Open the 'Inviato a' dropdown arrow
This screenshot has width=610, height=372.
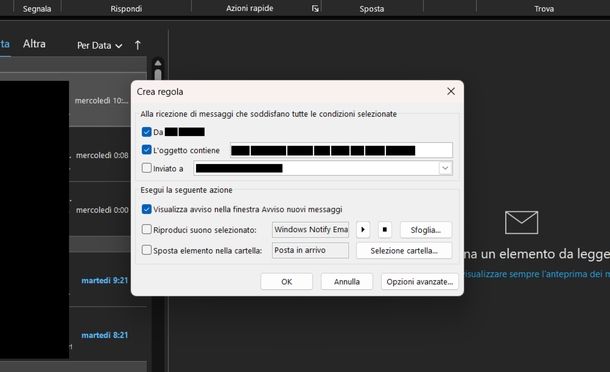[x=445, y=168]
